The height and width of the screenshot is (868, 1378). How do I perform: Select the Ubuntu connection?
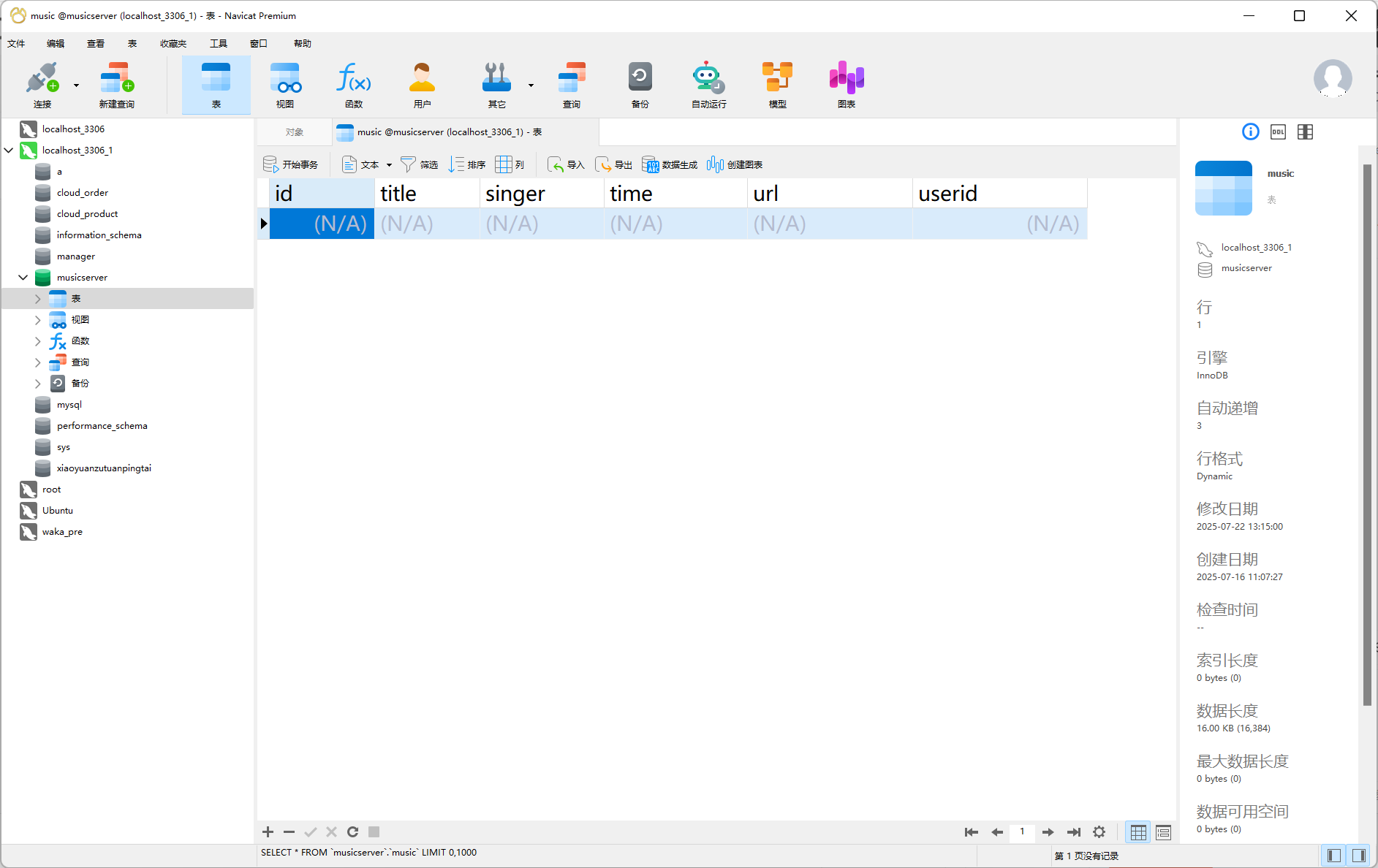pos(57,511)
